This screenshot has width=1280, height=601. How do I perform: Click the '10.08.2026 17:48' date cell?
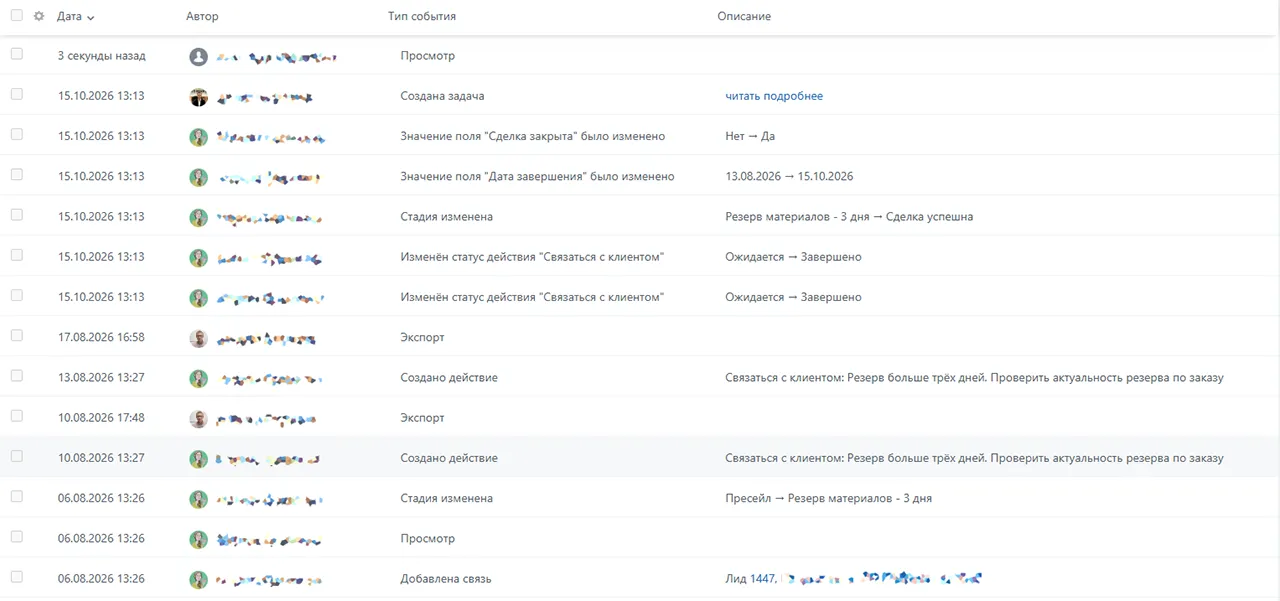point(101,417)
